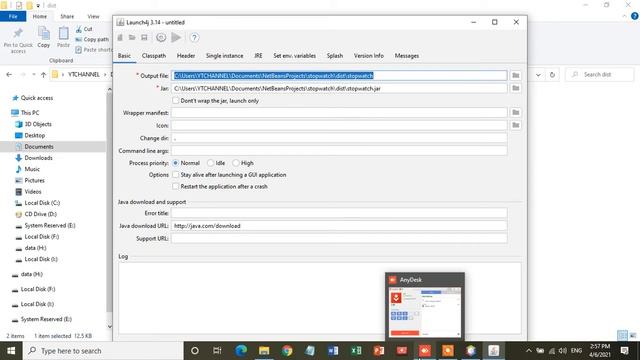Image resolution: width=640 pixels, height=360 pixels.
Task: Select Documents in Explorer navigation pane
Action: click(x=39, y=147)
